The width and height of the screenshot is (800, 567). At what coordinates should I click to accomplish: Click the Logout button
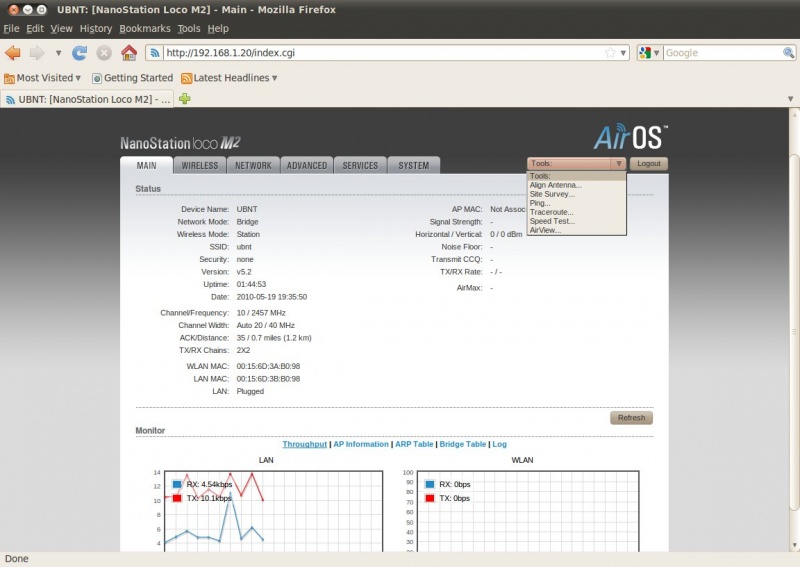648,163
